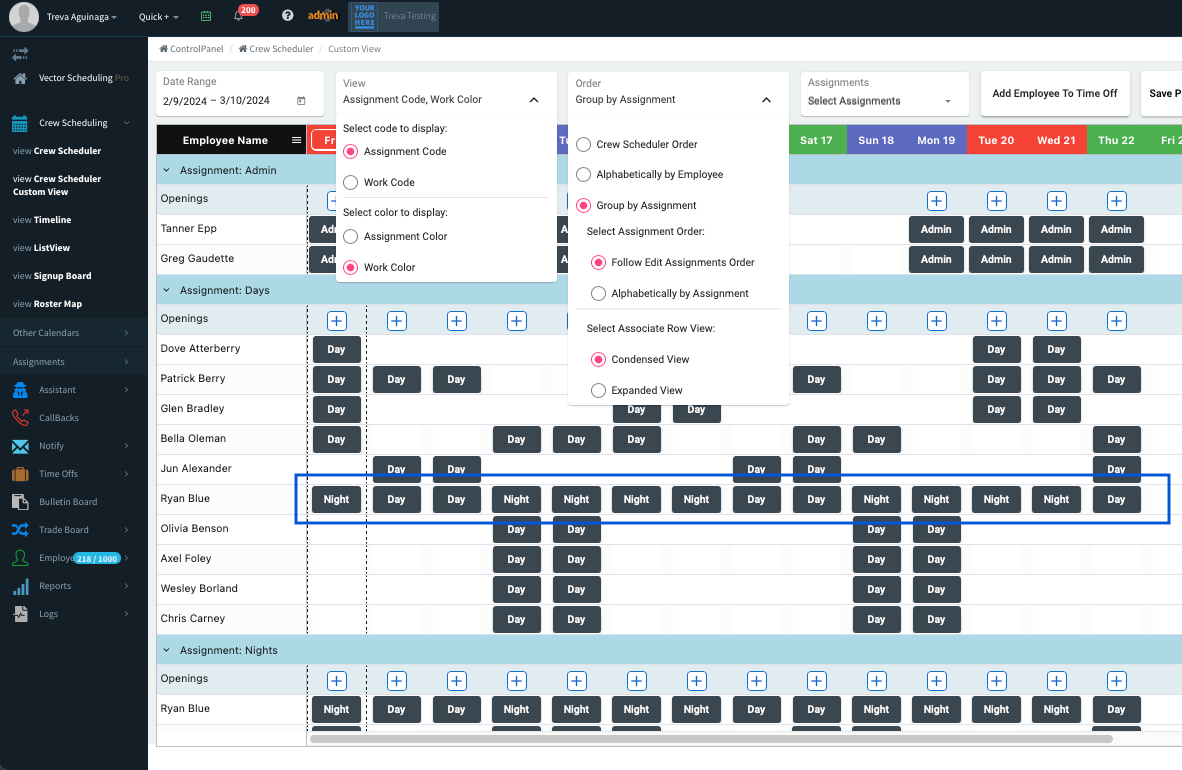
Task: Select Alphabetically by Assignment radio
Action: click(x=598, y=293)
